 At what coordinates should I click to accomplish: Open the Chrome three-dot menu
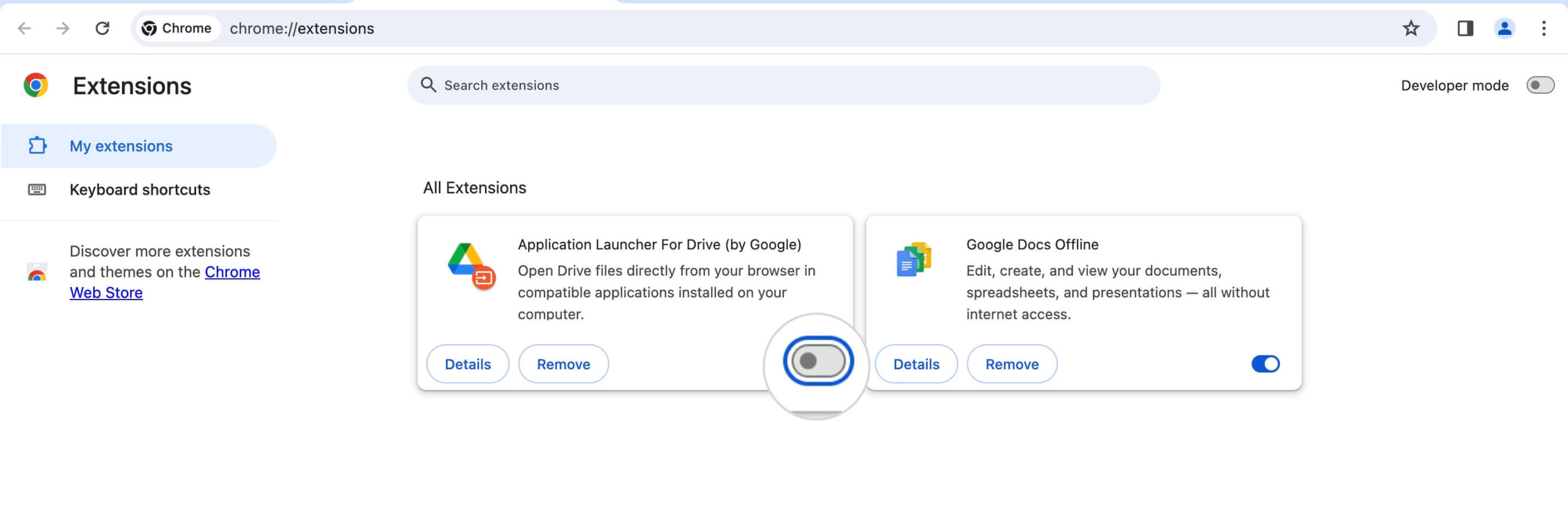coord(1543,28)
